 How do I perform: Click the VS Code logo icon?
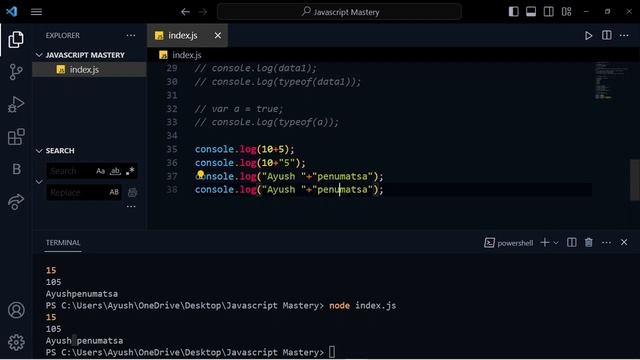pyautogui.click(x=11, y=11)
